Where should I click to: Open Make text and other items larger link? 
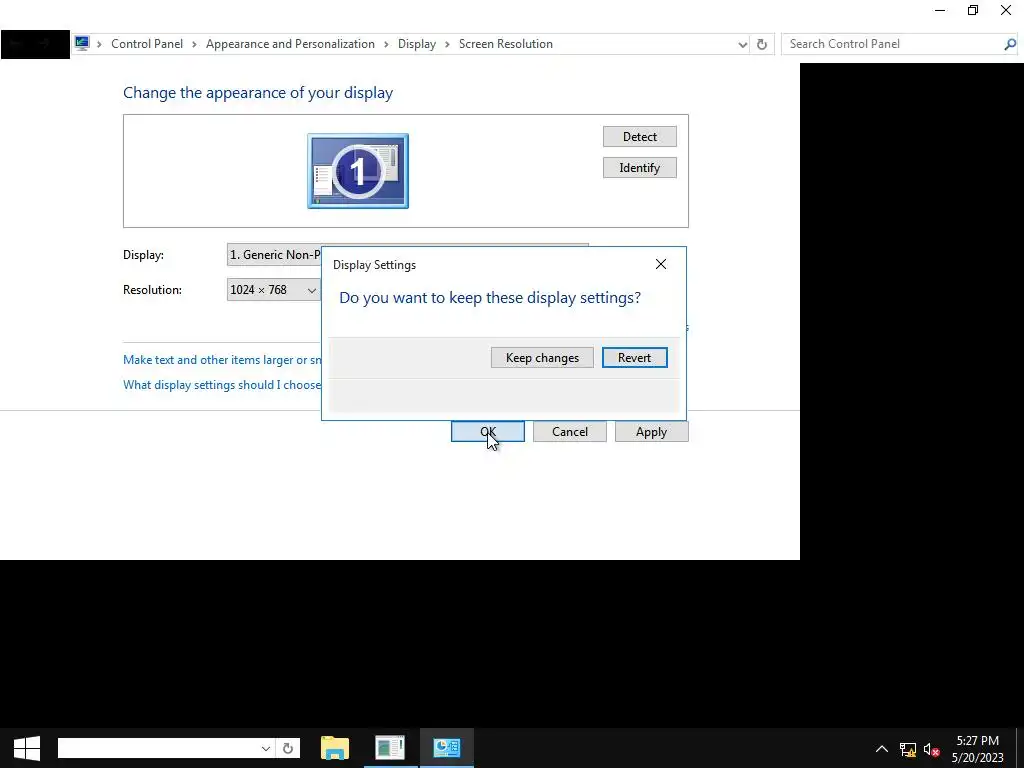point(222,360)
